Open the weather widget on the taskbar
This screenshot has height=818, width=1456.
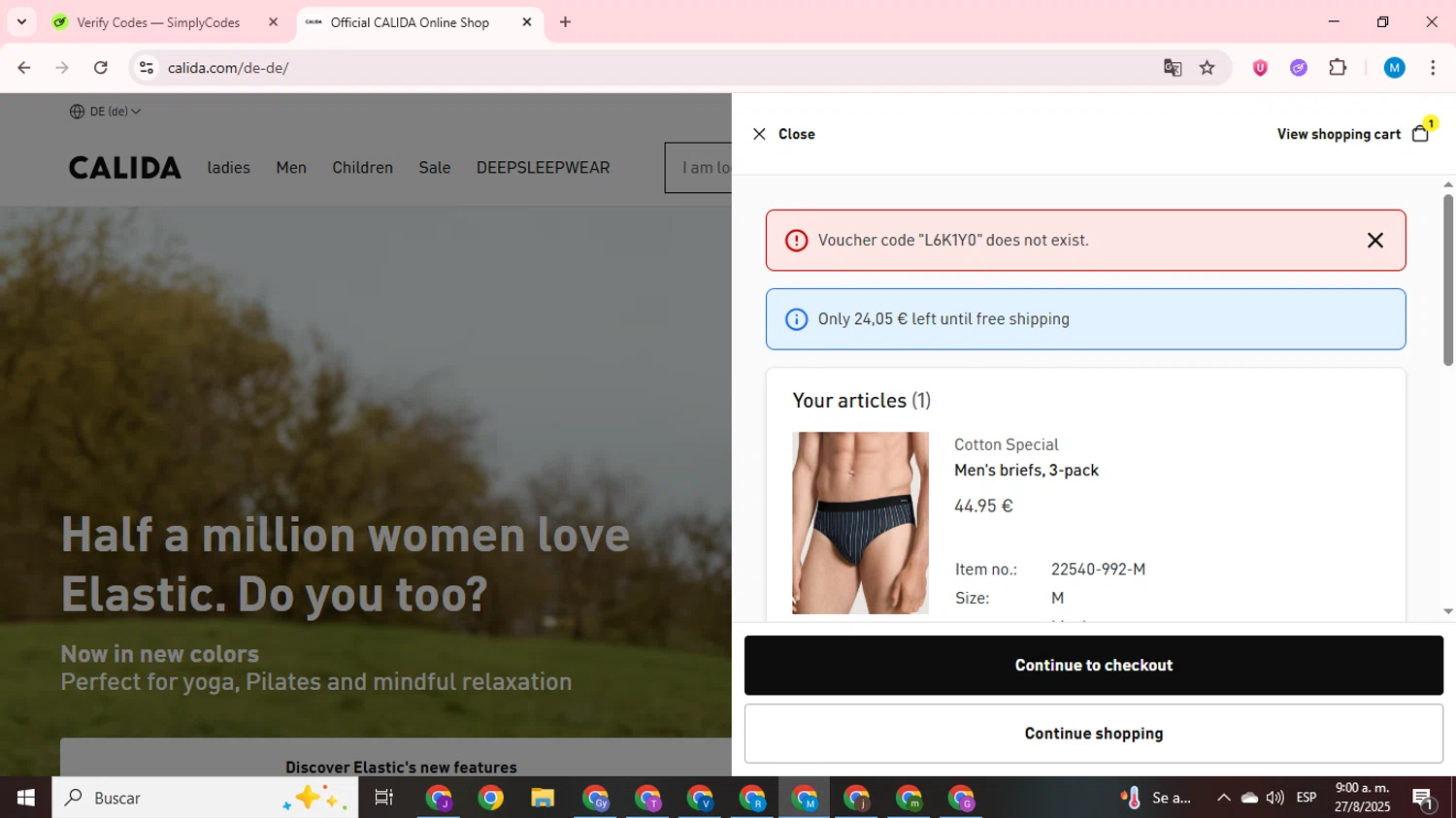point(1156,798)
